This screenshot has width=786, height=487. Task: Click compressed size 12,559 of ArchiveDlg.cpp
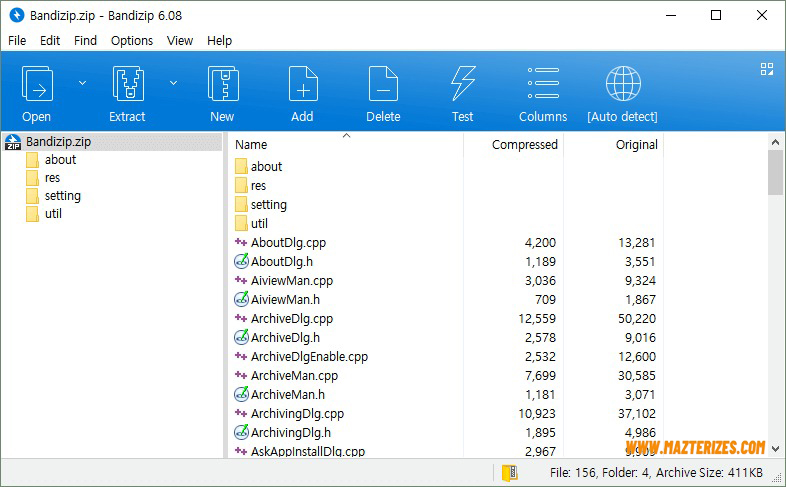pos(537,319)
